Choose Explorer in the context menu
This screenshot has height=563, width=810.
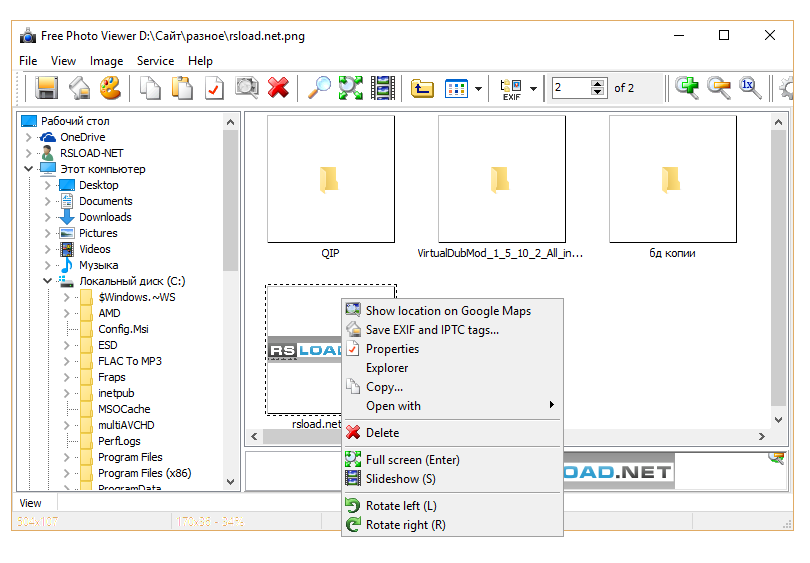pyautogui.click(x=452, y=368)
